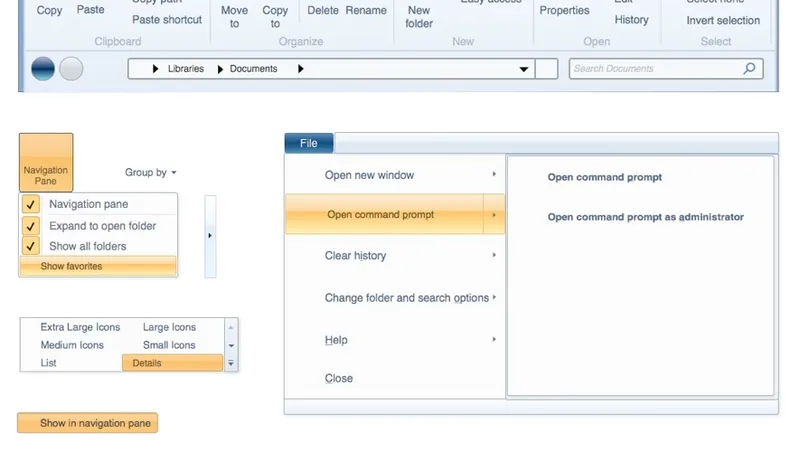Click Rename in Organize group
800x450 pixels.
(x=366, y=10)
